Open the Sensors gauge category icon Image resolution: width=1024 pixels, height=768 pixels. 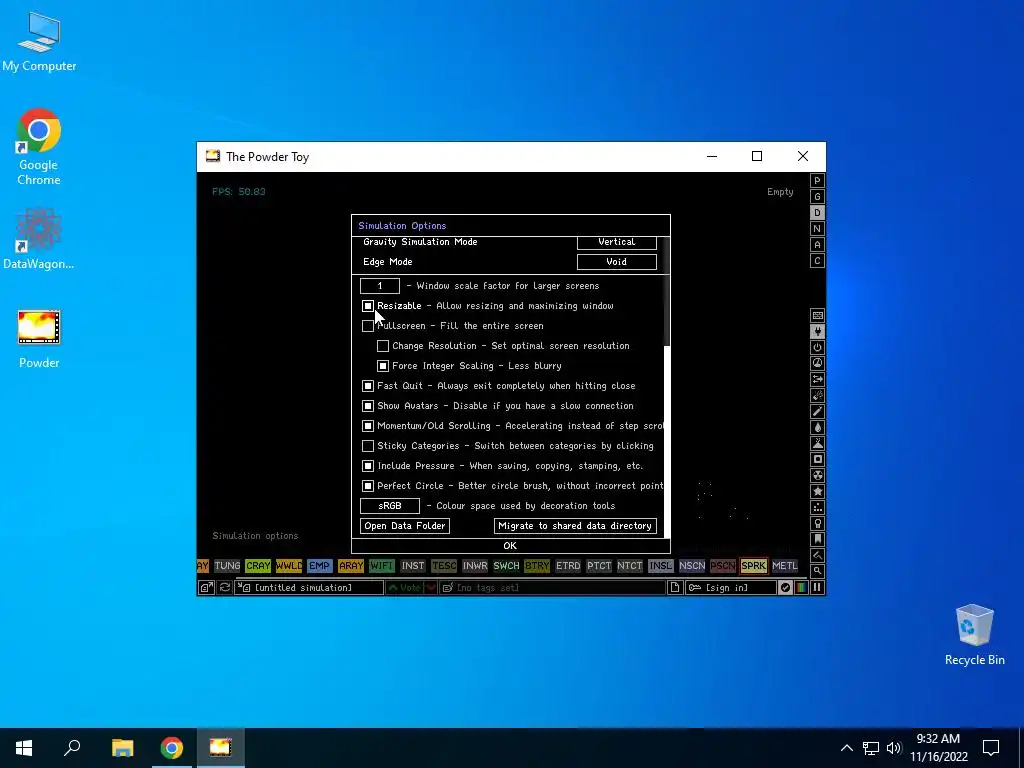tap(817, 363)
